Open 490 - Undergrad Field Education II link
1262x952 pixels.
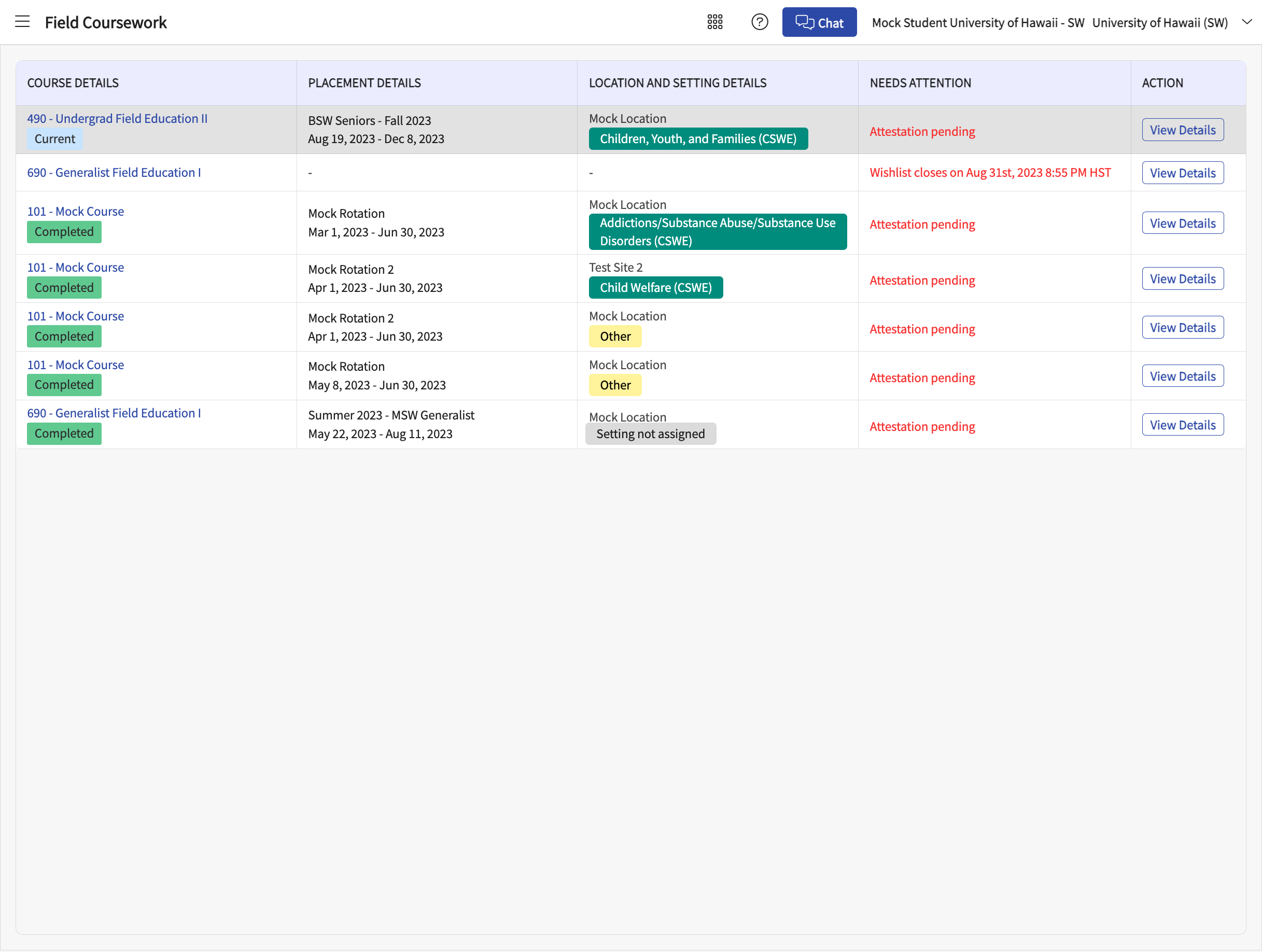(x=117, y=118)
